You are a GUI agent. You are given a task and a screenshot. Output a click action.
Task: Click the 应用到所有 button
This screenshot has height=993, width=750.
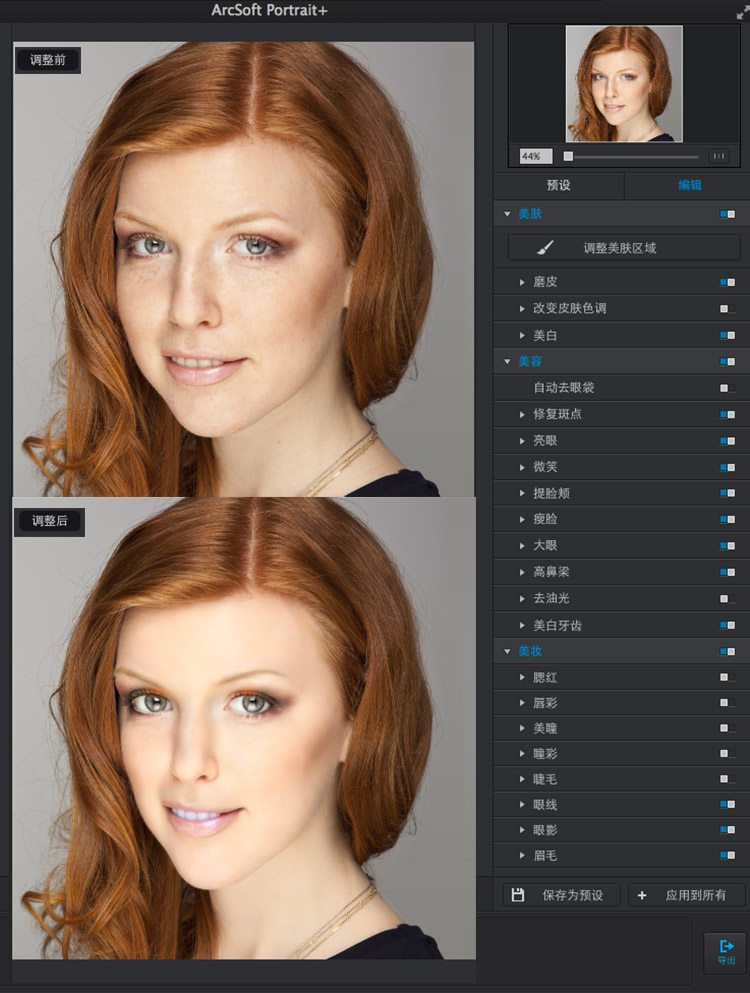(x=687, y=895)
